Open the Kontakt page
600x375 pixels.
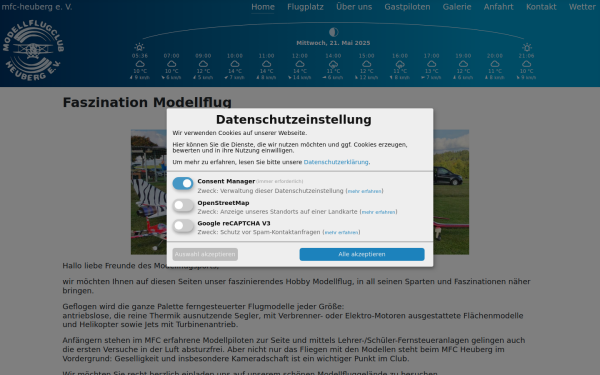pyautogui.click(x=541, y=7)
